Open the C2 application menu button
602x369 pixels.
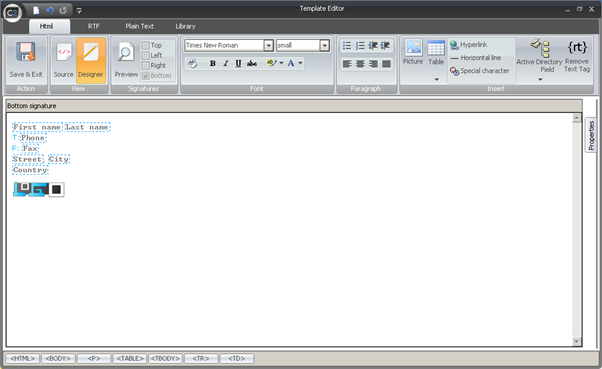(12, 12)
